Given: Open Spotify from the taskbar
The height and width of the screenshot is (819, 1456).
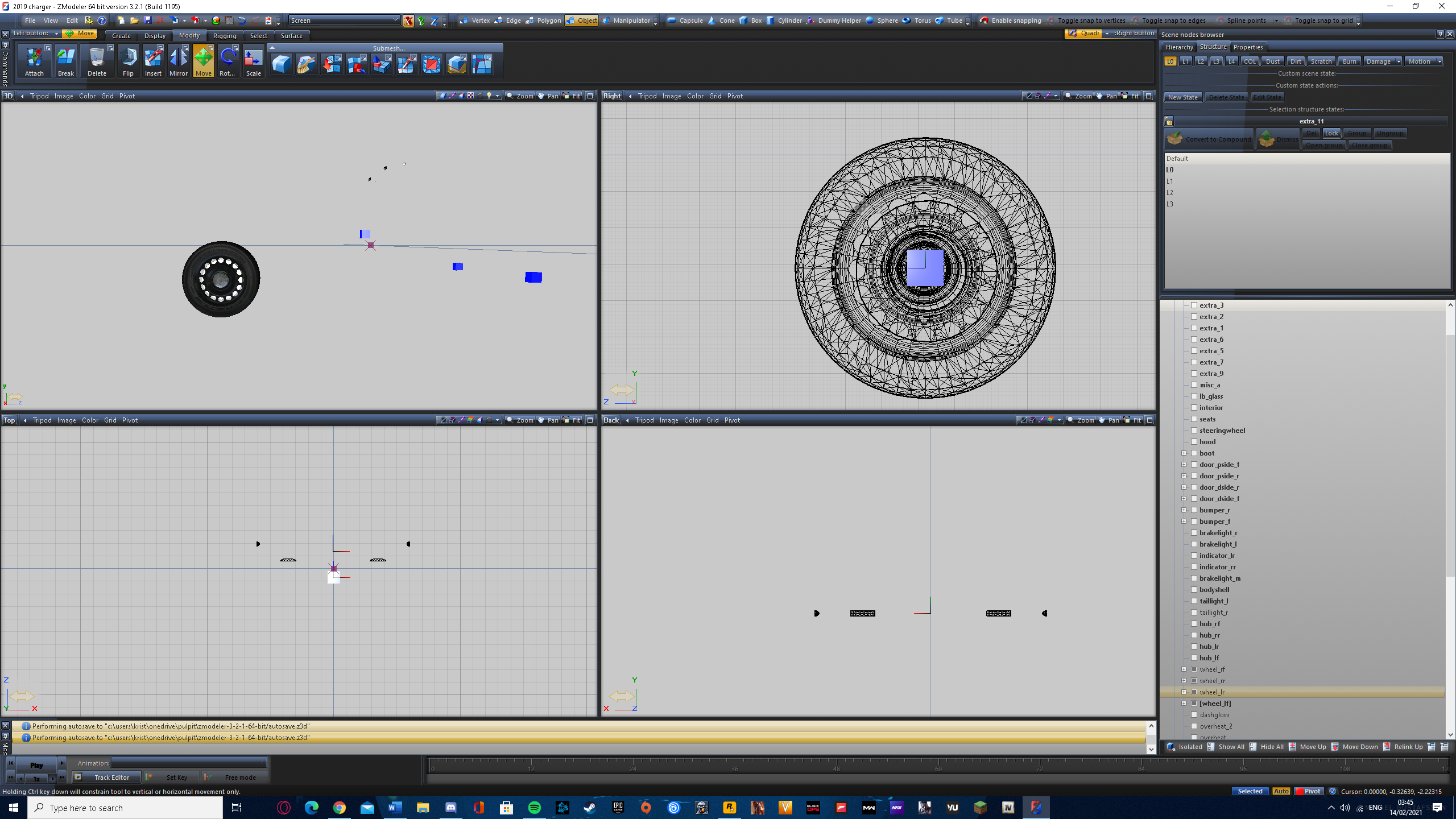Looking at the screenshot, I should tap(534, 808).
